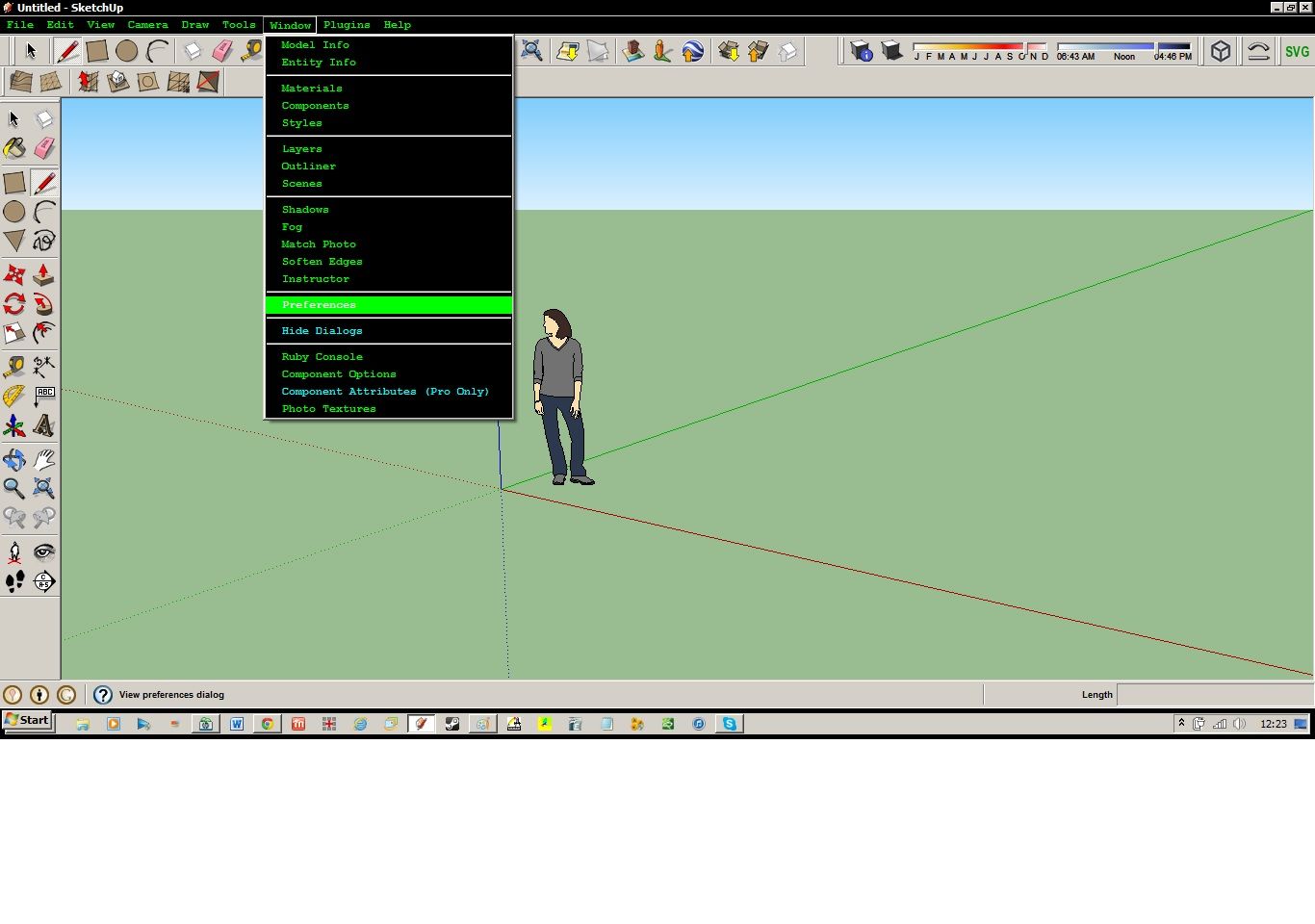Select Styles in the Window menu

[x=389, y=123]
